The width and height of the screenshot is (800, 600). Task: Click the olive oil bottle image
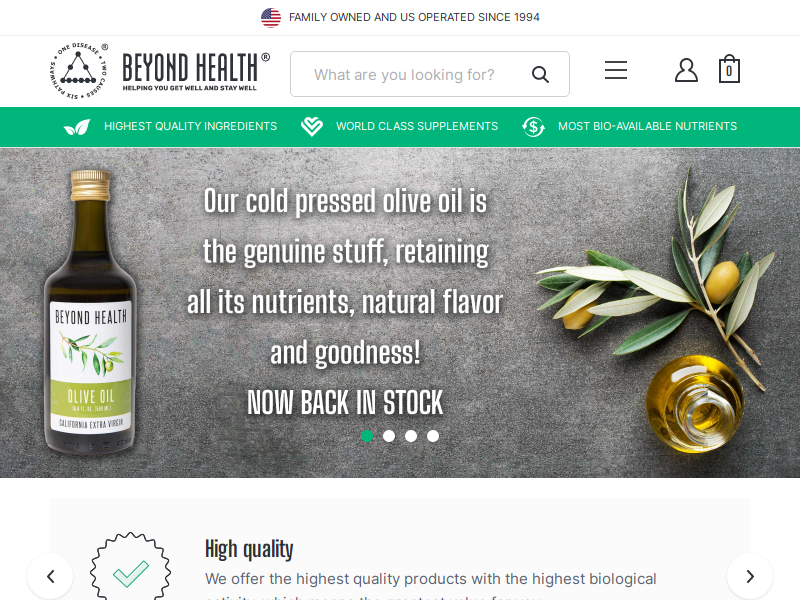91,312
